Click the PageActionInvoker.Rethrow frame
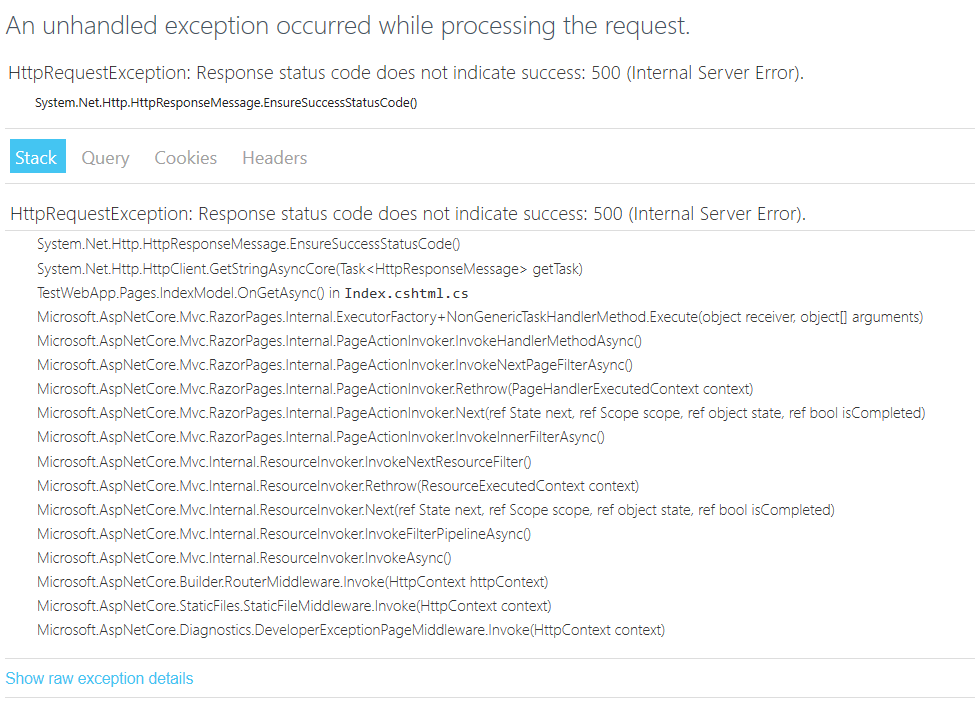975x703 pixels. click(394, 389)
